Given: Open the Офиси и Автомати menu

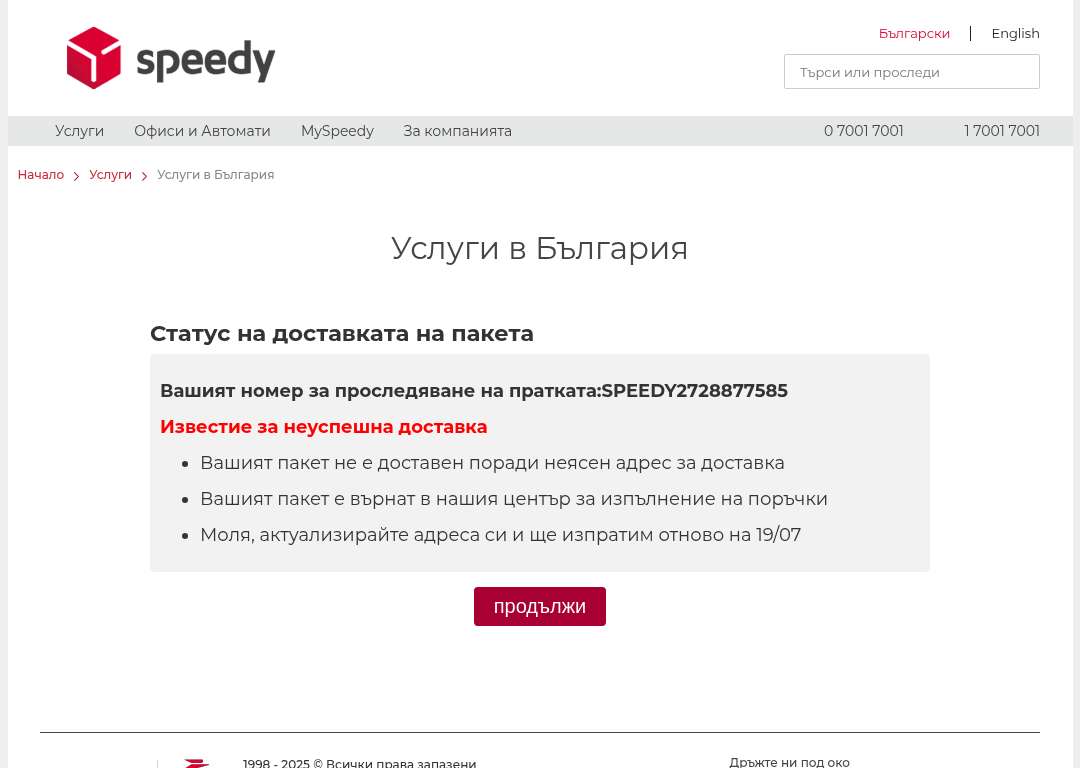Looking at the screenshot, I should (x=202, y=131).
